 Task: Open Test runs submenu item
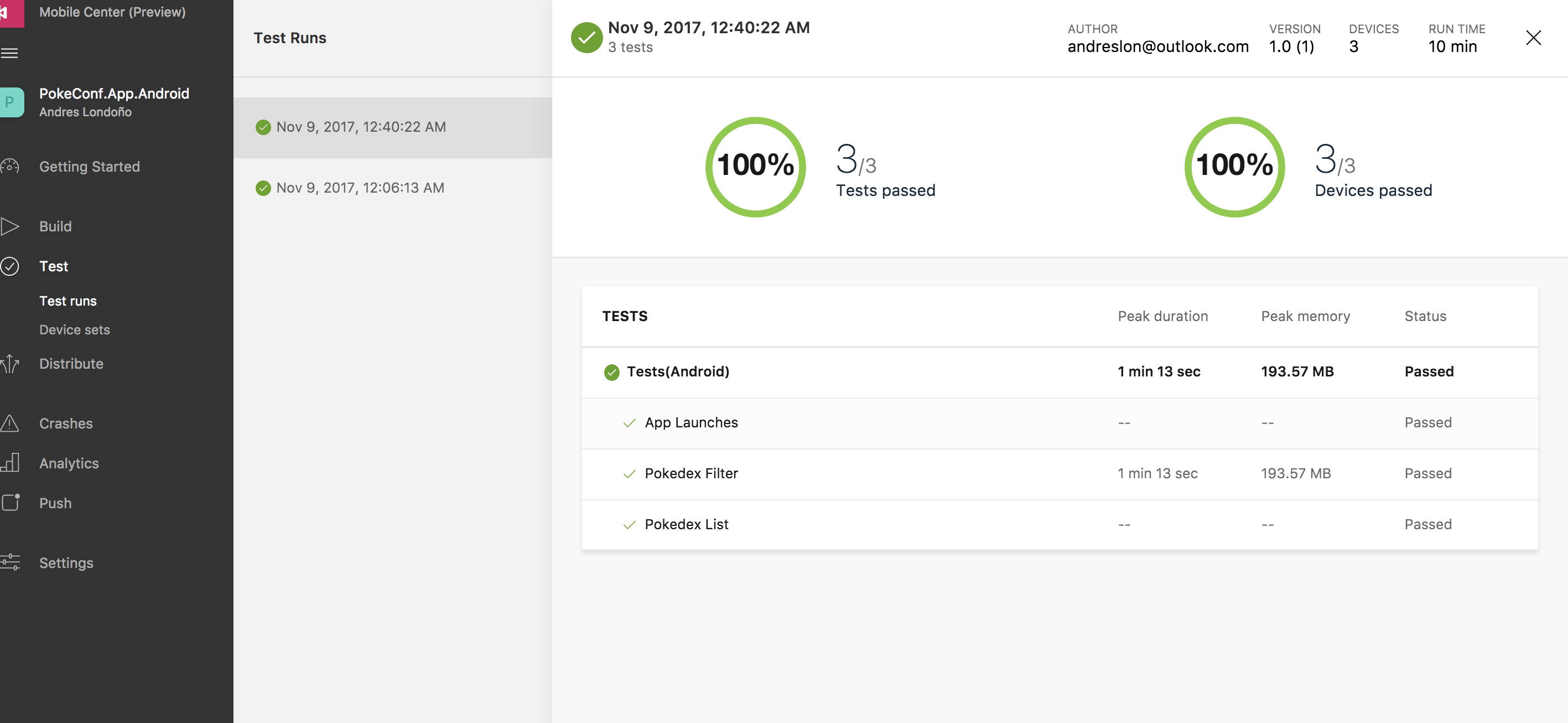click(68, 301)
